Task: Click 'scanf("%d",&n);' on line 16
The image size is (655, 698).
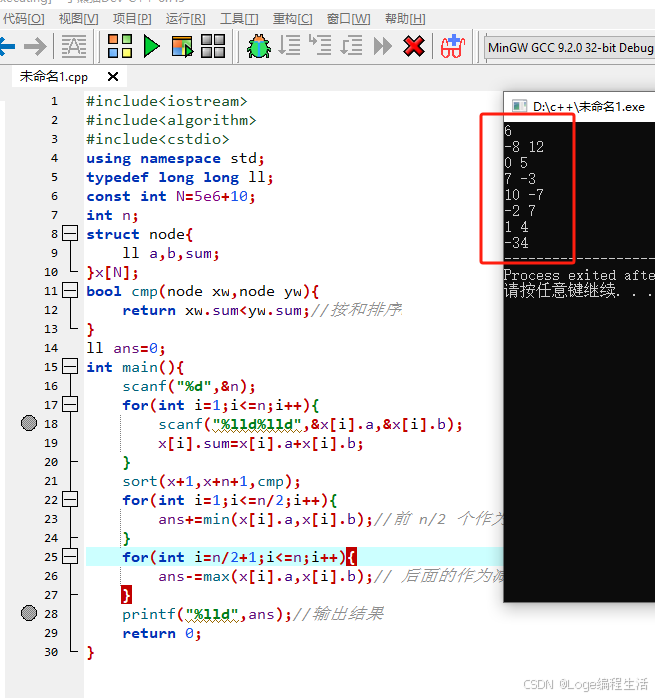Action: tap(189, 386)
